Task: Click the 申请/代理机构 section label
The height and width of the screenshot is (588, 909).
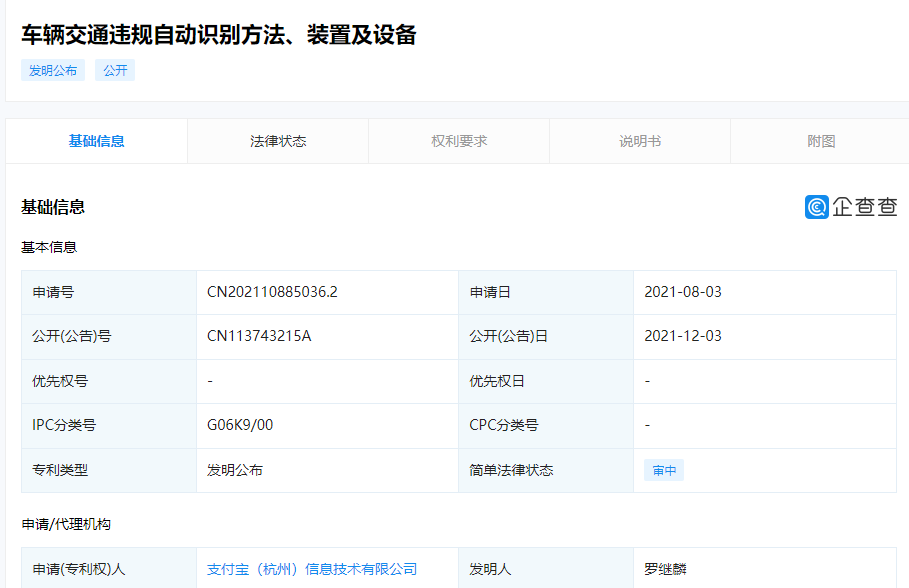Action: pos(66,524)
